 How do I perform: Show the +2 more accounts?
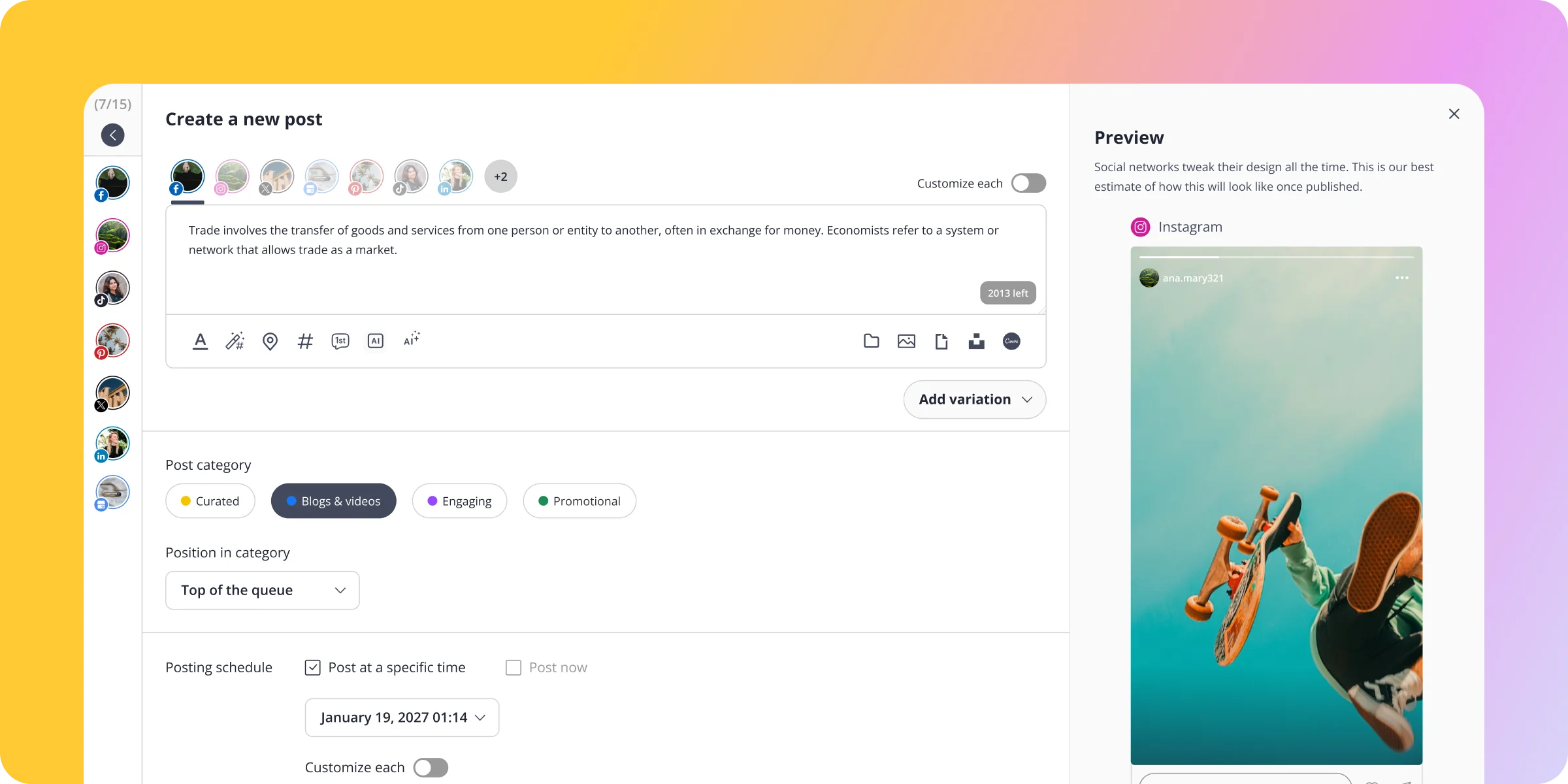point(501,176)
